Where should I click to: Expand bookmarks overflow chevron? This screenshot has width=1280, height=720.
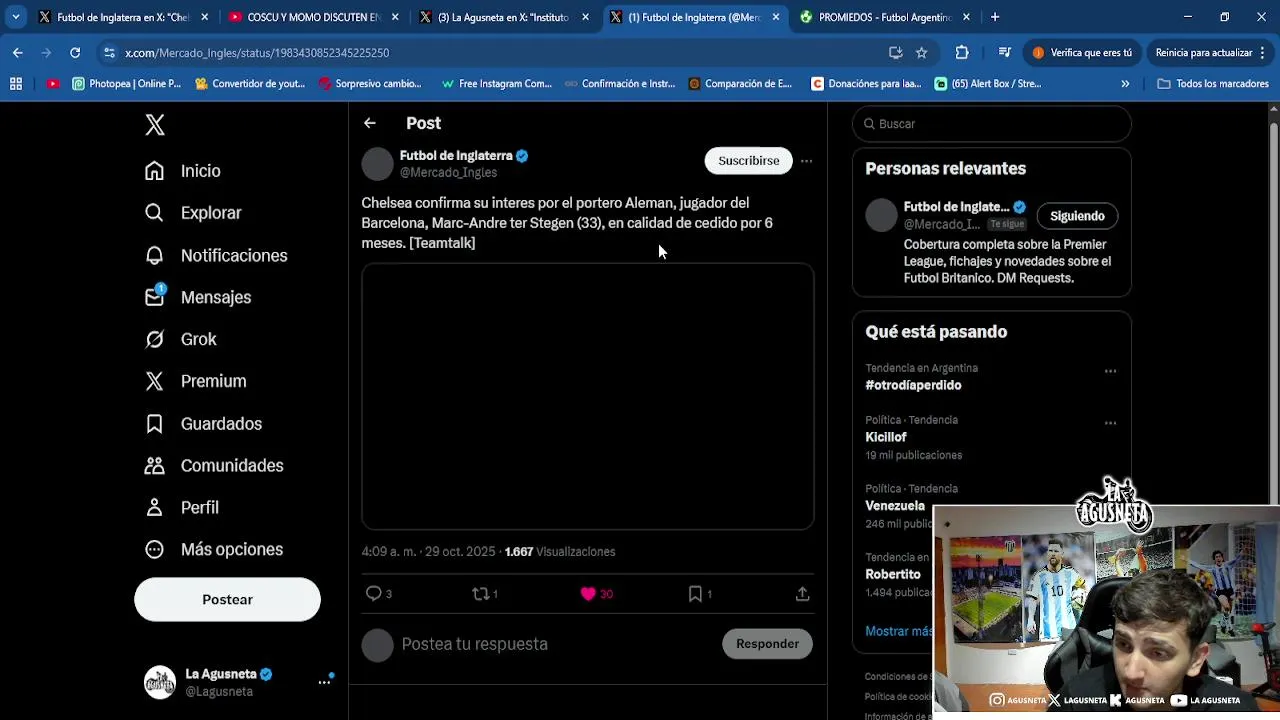[1125, 84]
